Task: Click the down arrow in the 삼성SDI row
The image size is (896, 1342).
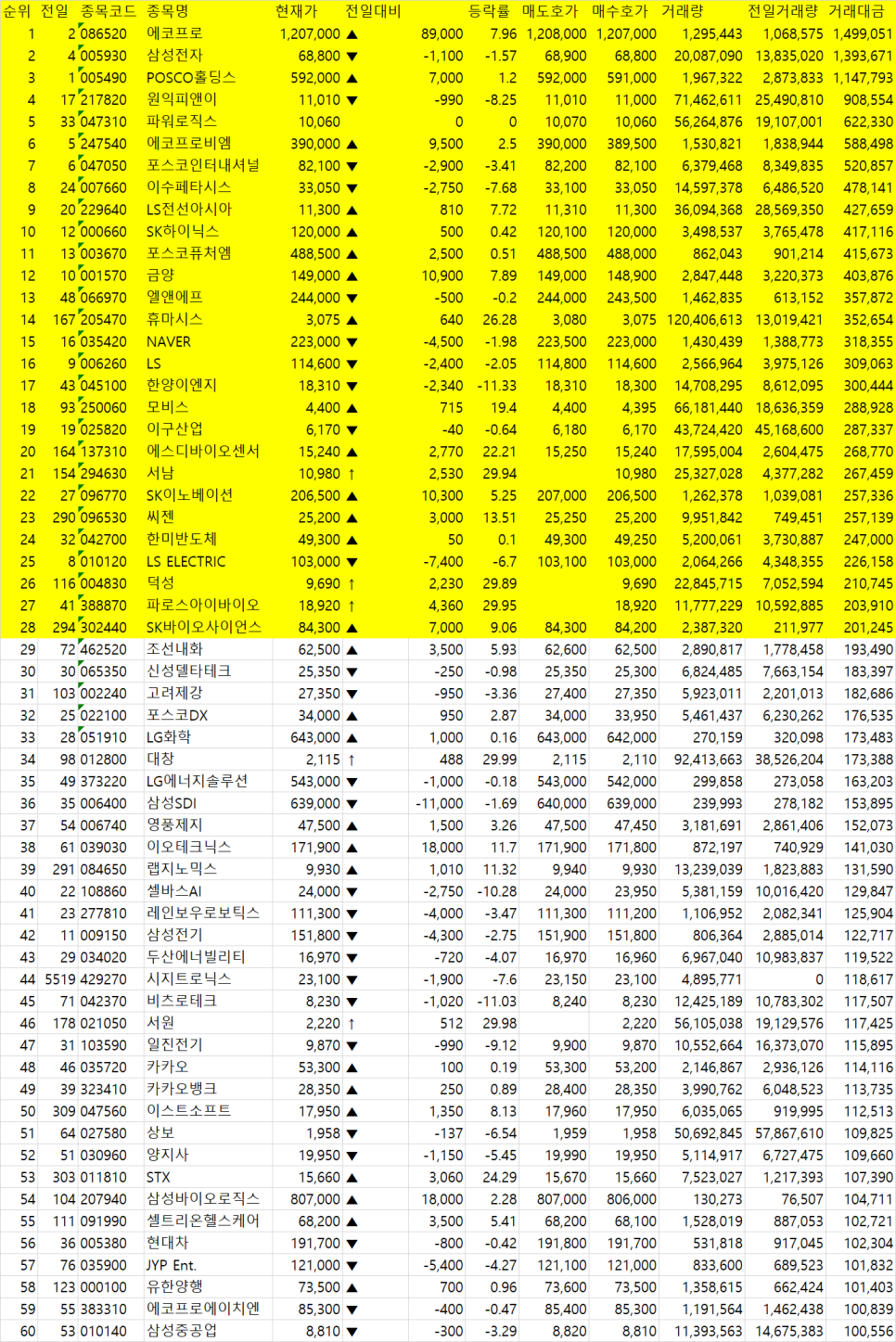Action: point(352,804)
